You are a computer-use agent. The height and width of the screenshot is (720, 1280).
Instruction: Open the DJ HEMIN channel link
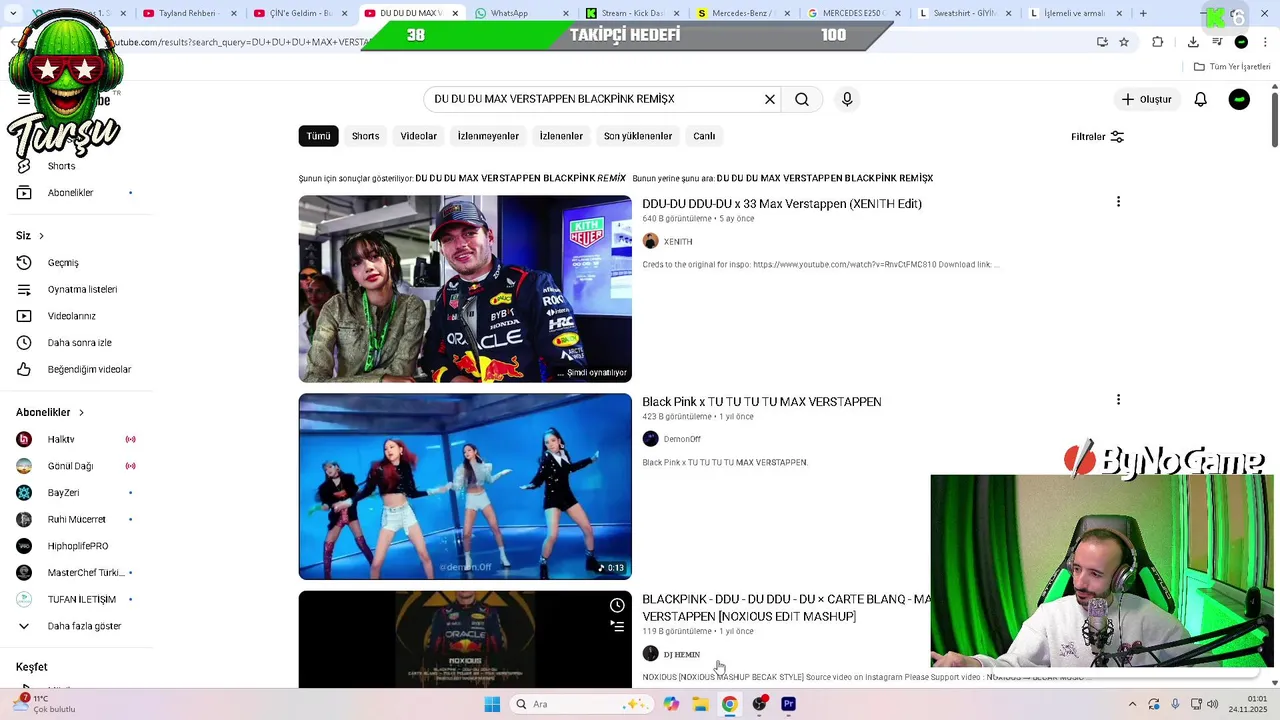pyautogui.click(x=681, y=654)
